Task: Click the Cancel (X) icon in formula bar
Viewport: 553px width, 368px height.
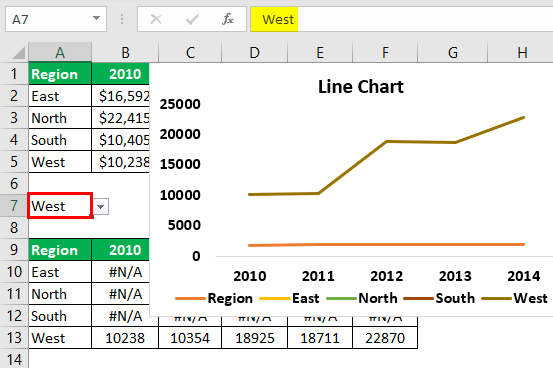Action: click(156, 19)
